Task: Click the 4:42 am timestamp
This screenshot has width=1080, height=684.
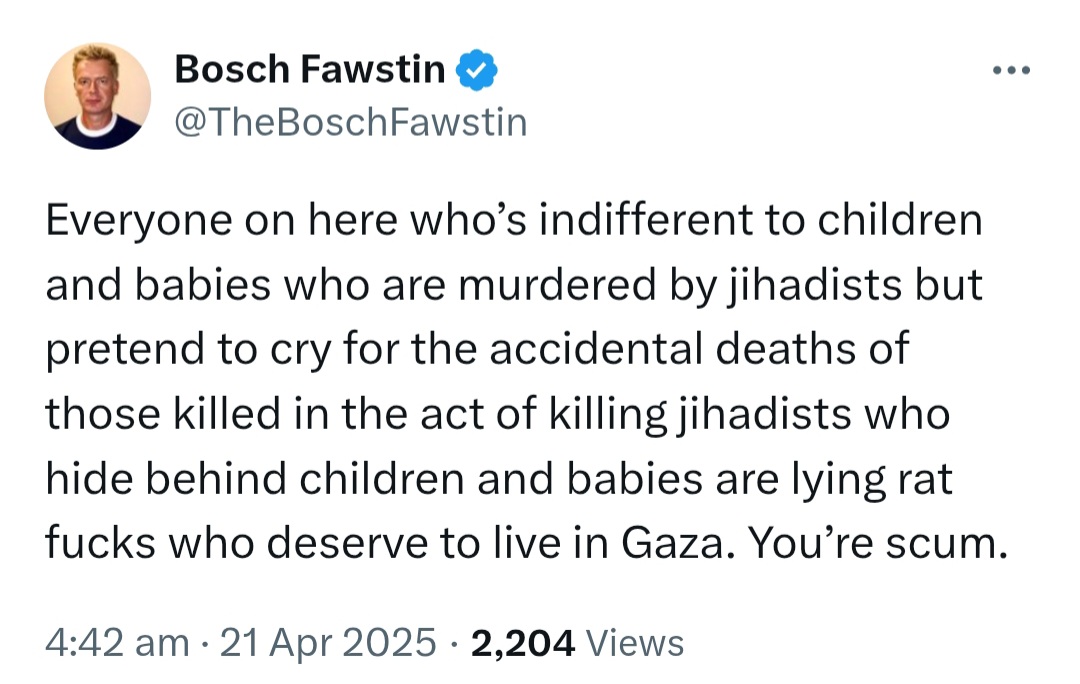Action: [117, 643]
